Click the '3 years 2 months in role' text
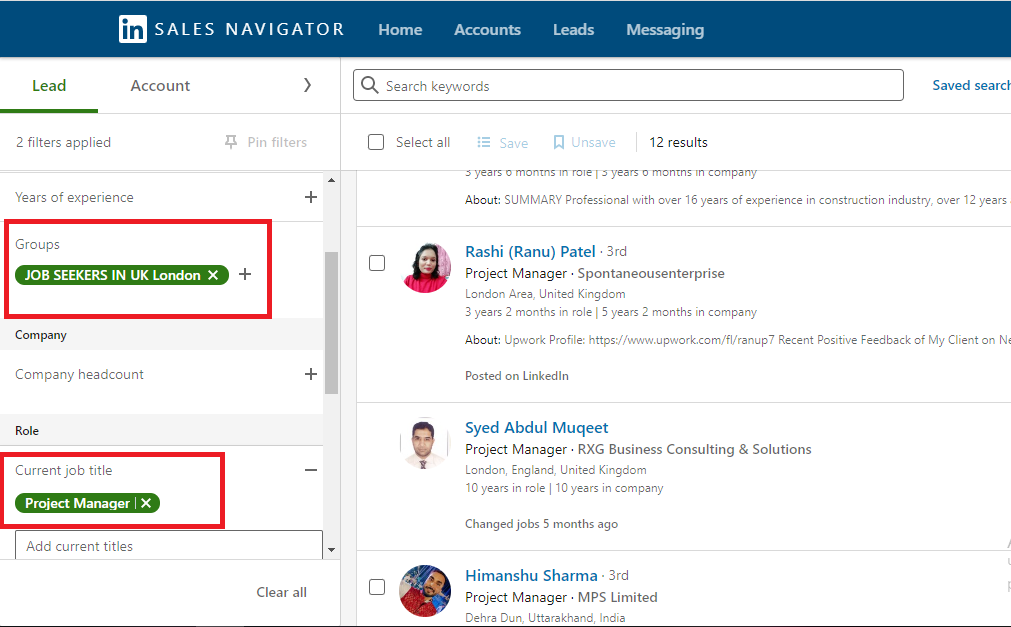1011x627 pixels. pos(528,312)
